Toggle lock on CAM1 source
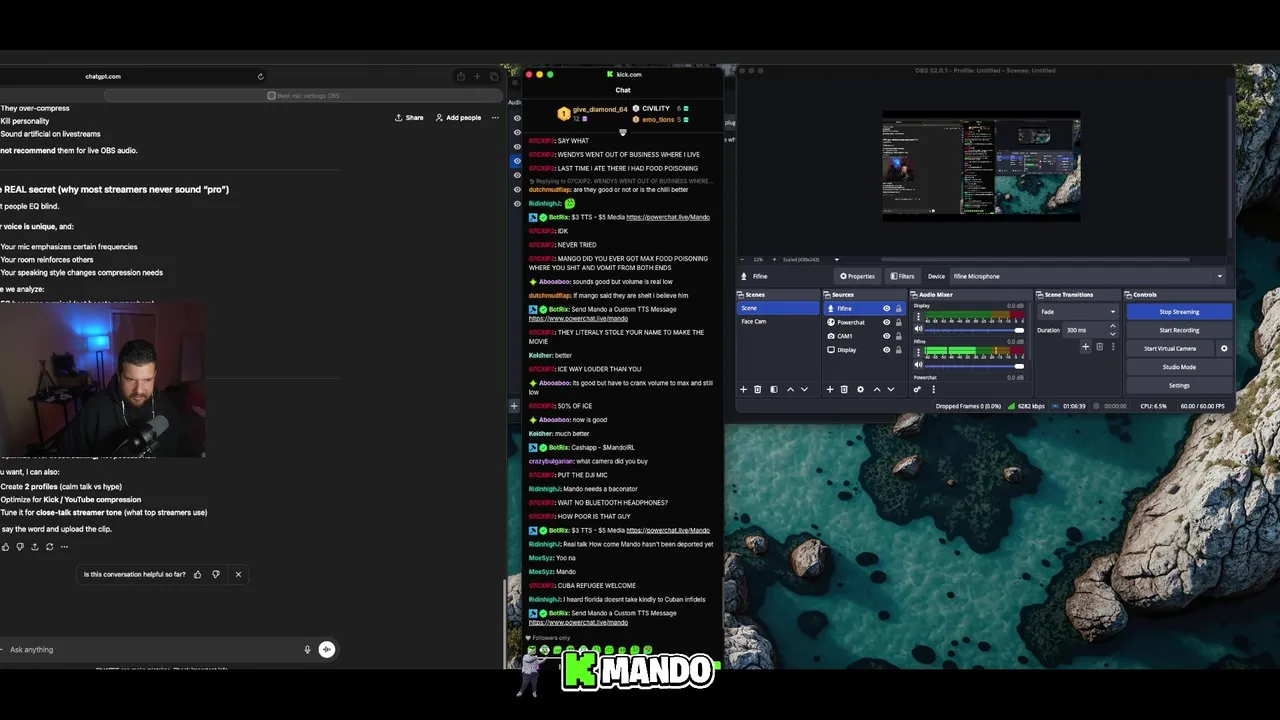Viewport: 1280px width, 720px height. pos(898,336)
